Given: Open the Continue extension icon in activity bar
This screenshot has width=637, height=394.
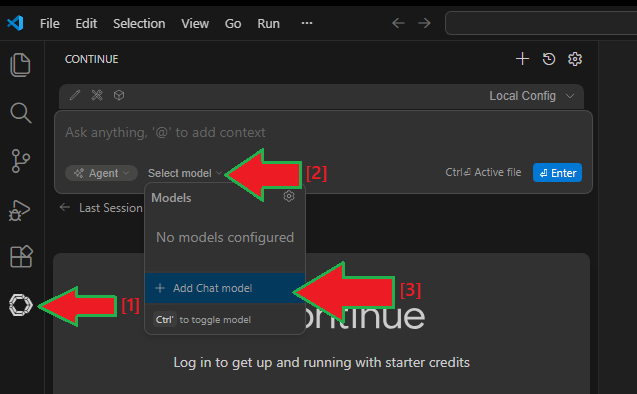Looking at the screenshot, I should (21, 305).
